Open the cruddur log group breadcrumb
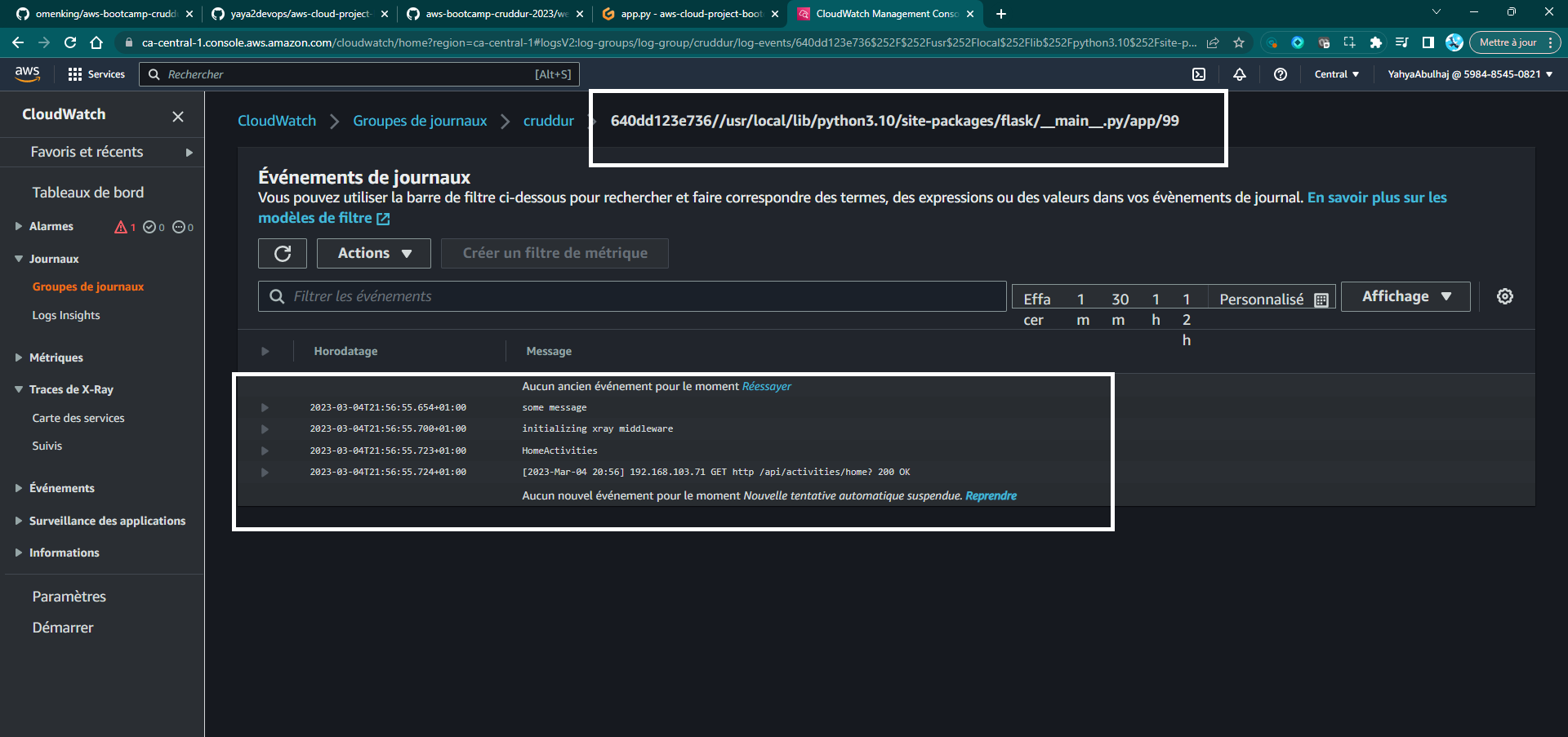Screen dimensions: 1568x737 pyautogui.click(x=549, y=121)
